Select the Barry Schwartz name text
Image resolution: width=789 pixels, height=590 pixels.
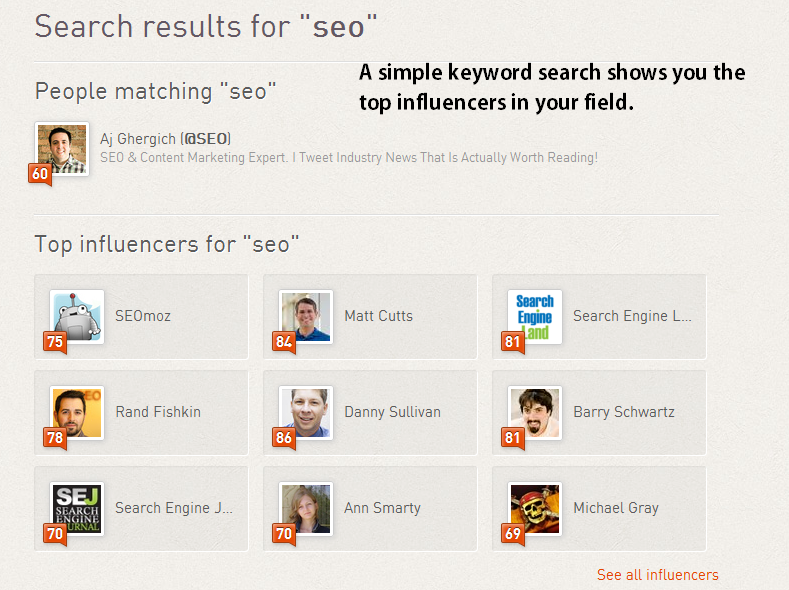pos(623,412)
